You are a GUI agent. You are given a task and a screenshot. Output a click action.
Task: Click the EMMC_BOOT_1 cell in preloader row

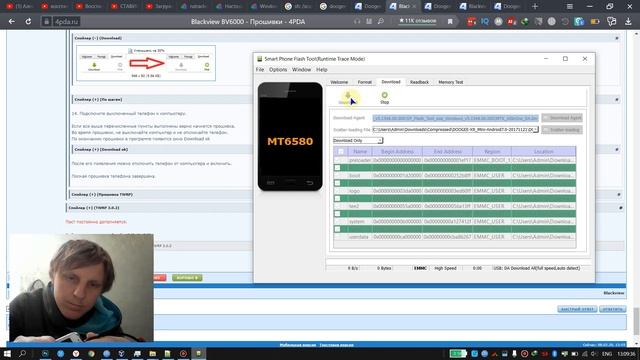492,160
